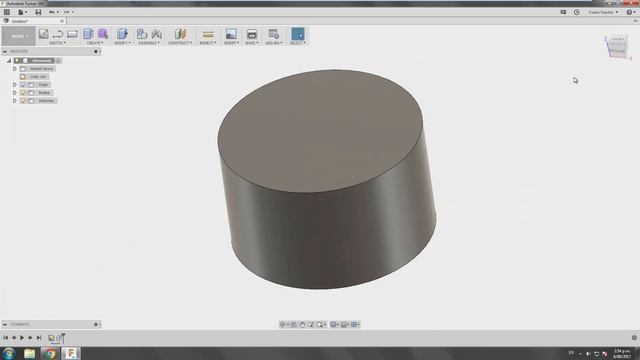The height and width of the screenshot is (360, 640).
Task: Select the Press Pull modify icon
Action: 122,34
